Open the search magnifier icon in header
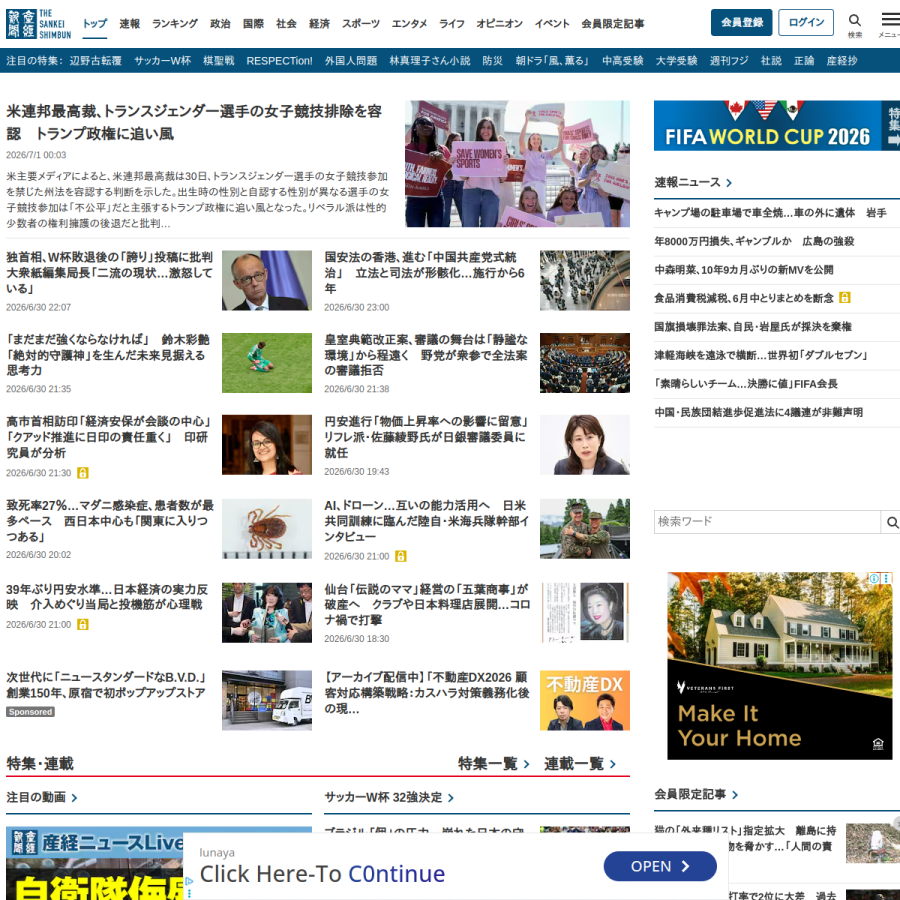The image size is (900, 900). click(855, 21)
